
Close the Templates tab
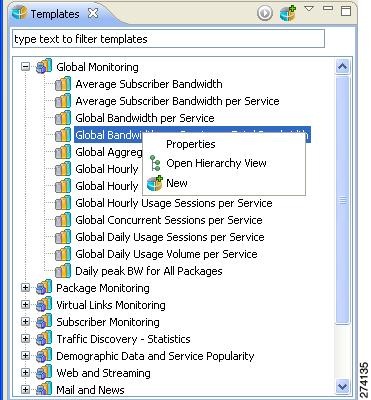[x=93, y=14]
